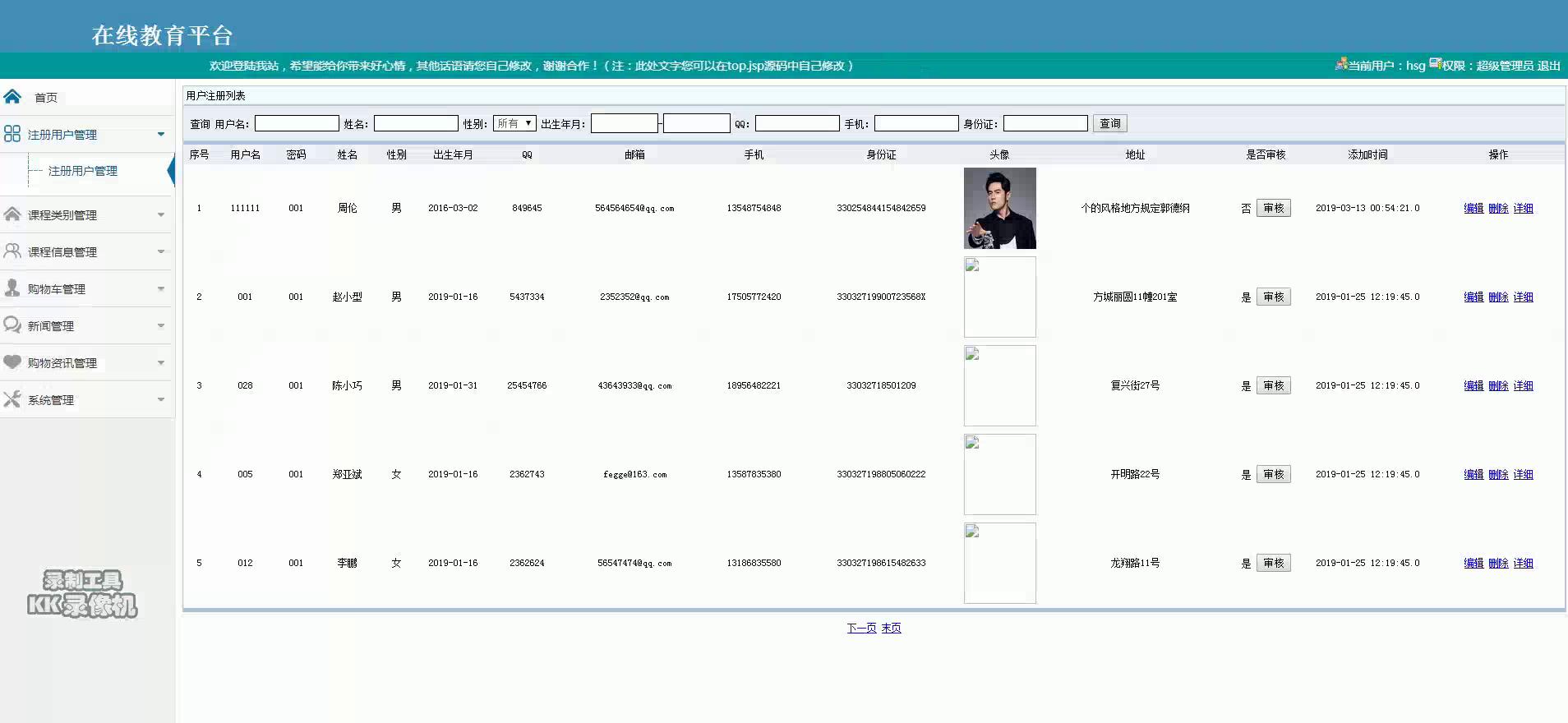Screen dimensions: 1568x723
Task: Click the registered user management grid icon
Action: [12, 134]
